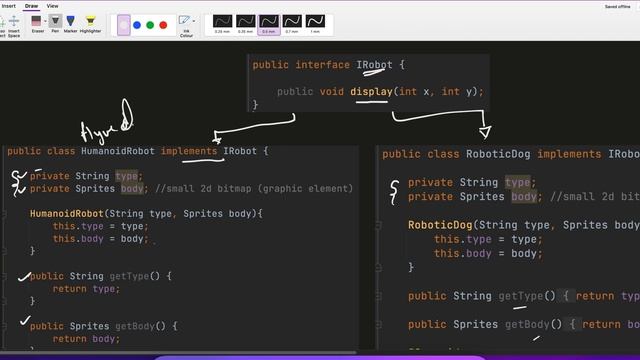640x360 pixels.
Task: Choose the red ink colour swatch
Action: tap(163, 25)
